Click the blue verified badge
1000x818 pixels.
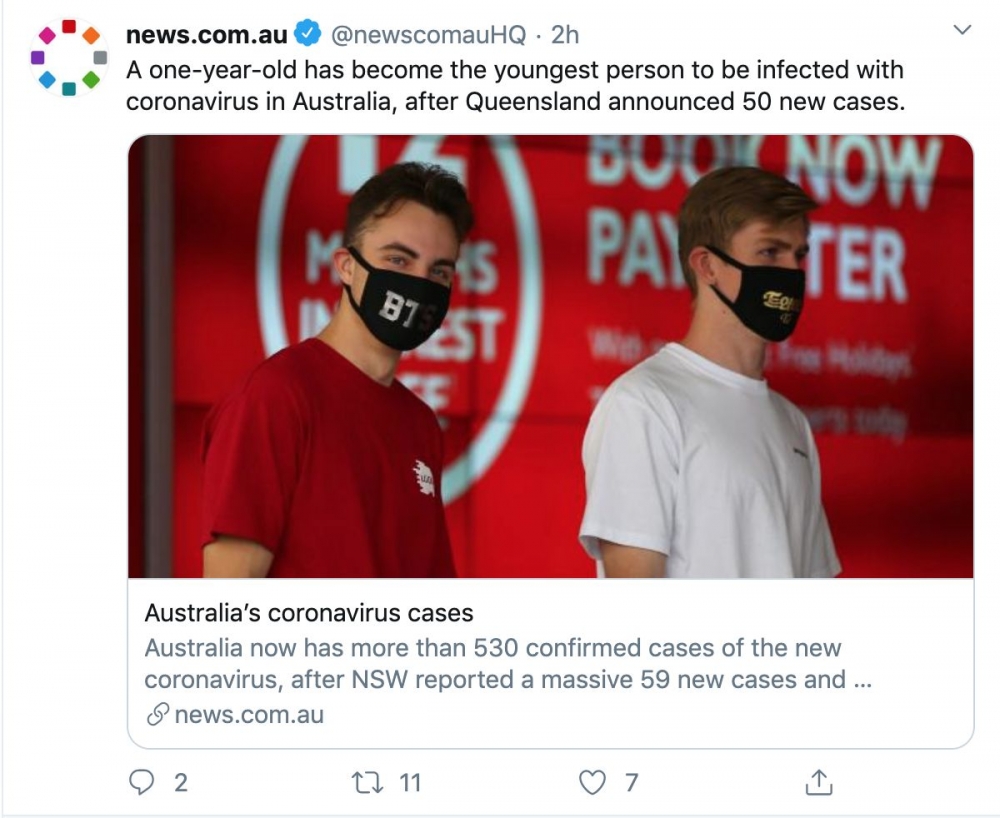[307, 35]
